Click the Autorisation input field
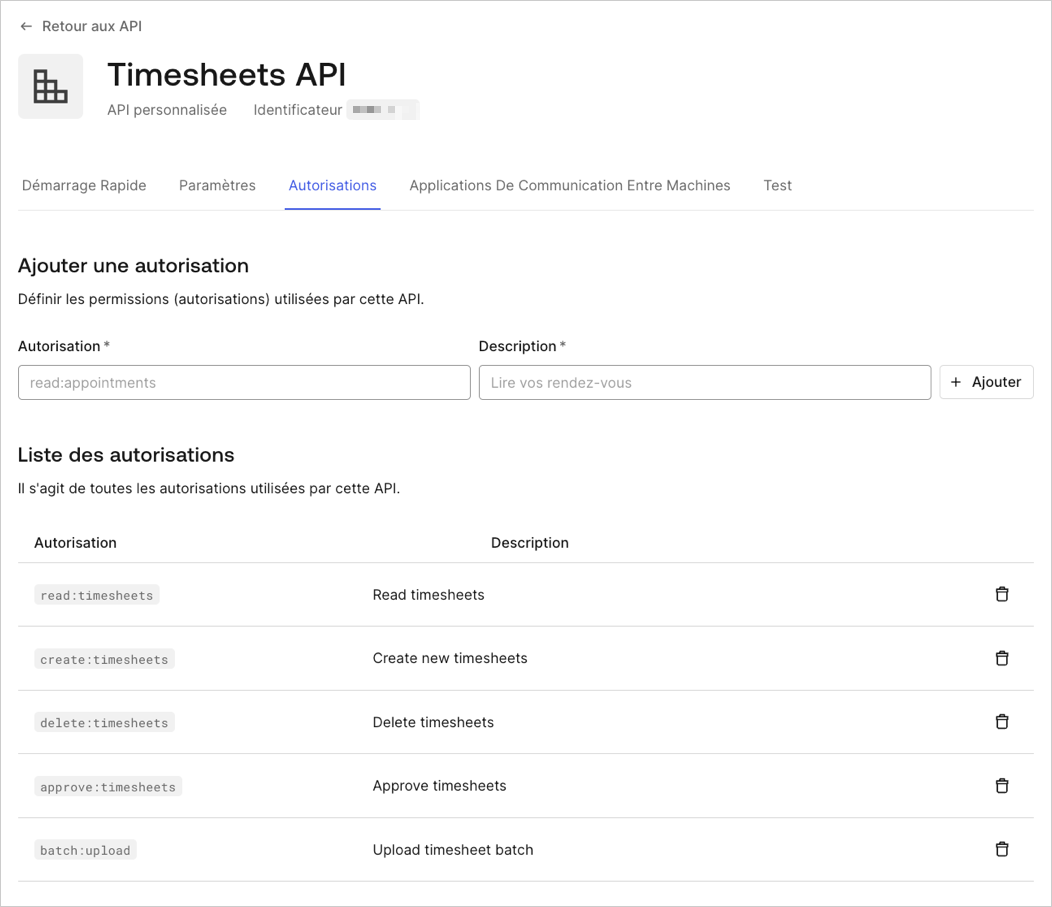 click(244, 382)
